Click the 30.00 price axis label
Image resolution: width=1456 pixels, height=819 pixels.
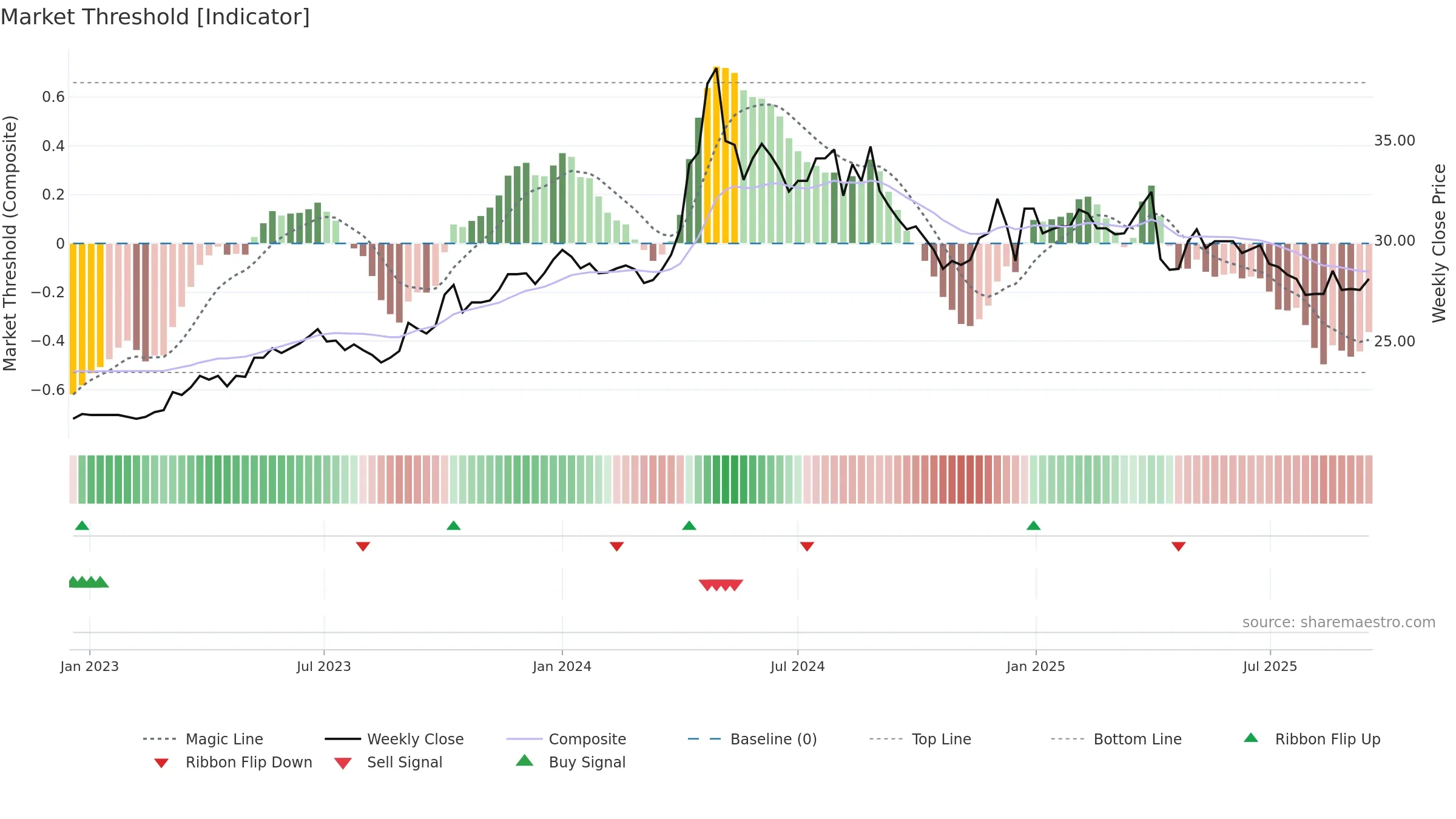coord(1395,240)
